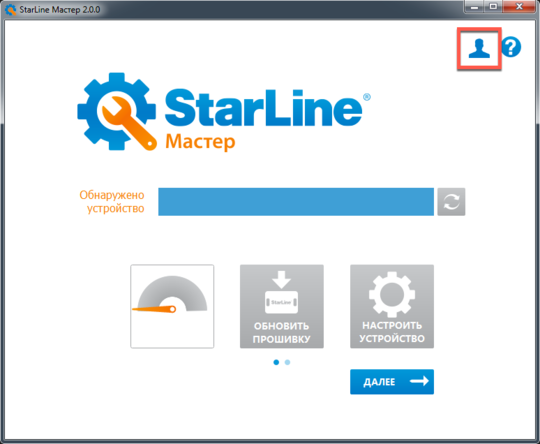Close the StarLine Мастер window

point(519,7)
